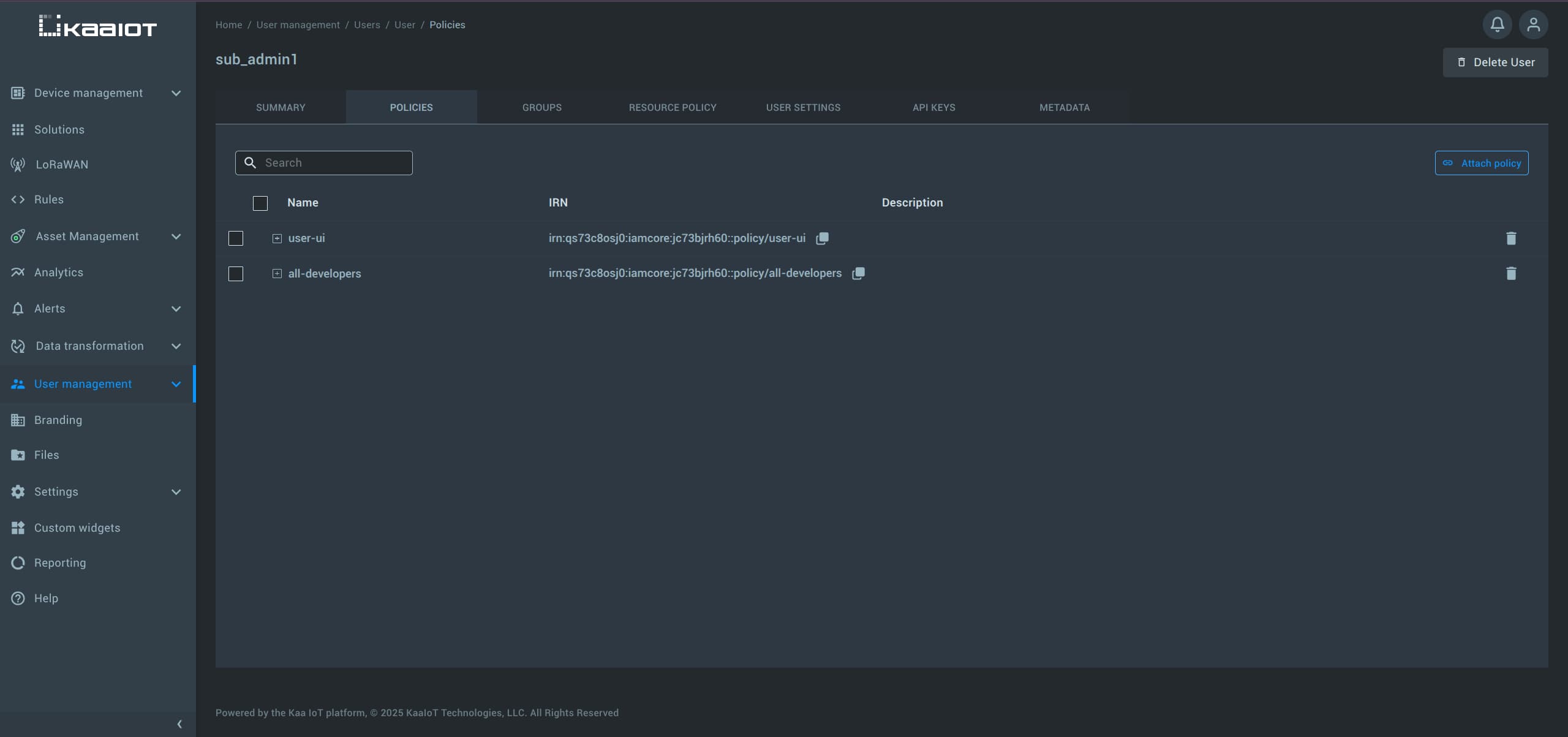Screen dimensions: 1568x737
Task: Open the Rules section
Action: click(x=48, y=199)
